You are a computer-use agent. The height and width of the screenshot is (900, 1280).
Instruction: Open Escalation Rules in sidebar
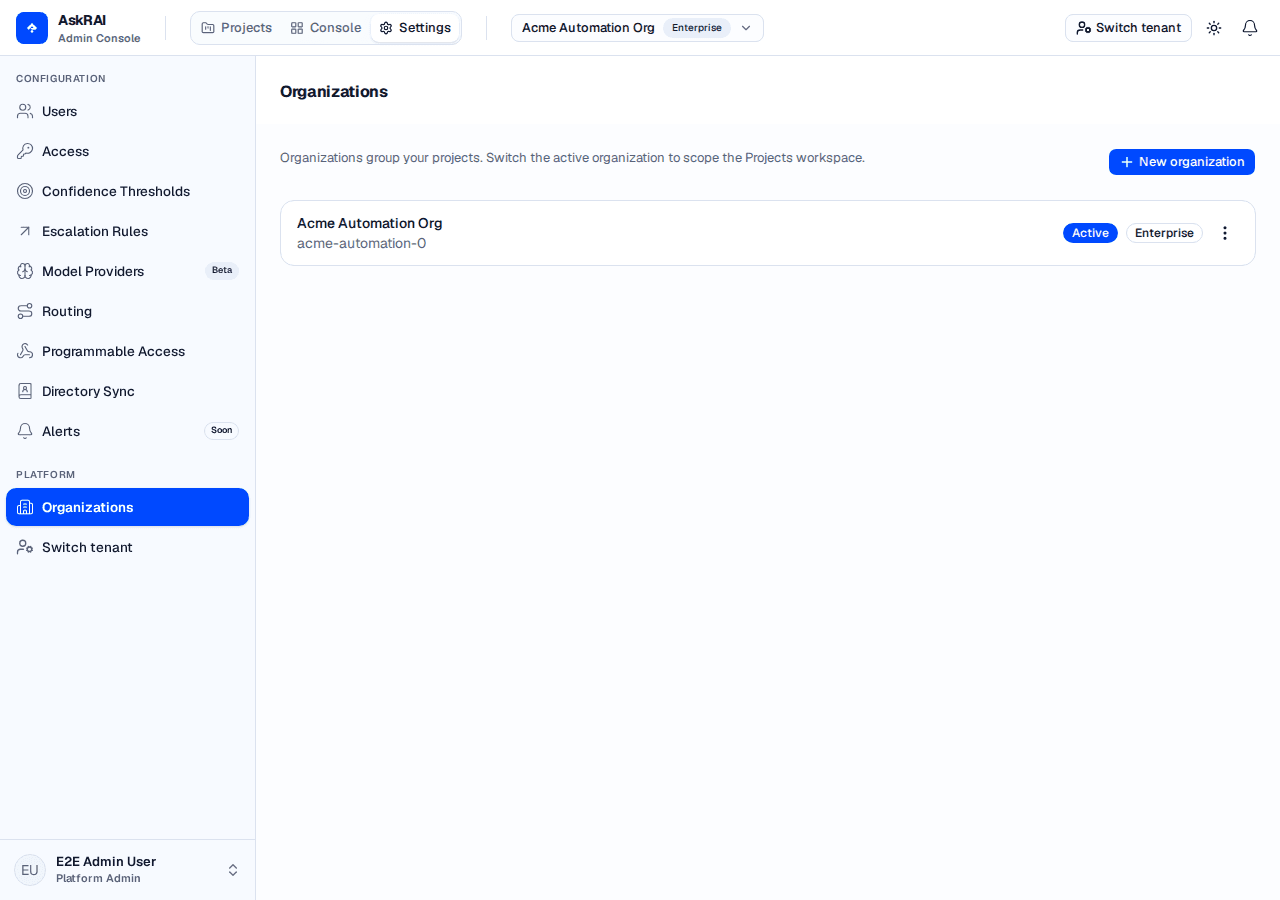[x=127, y=231]
